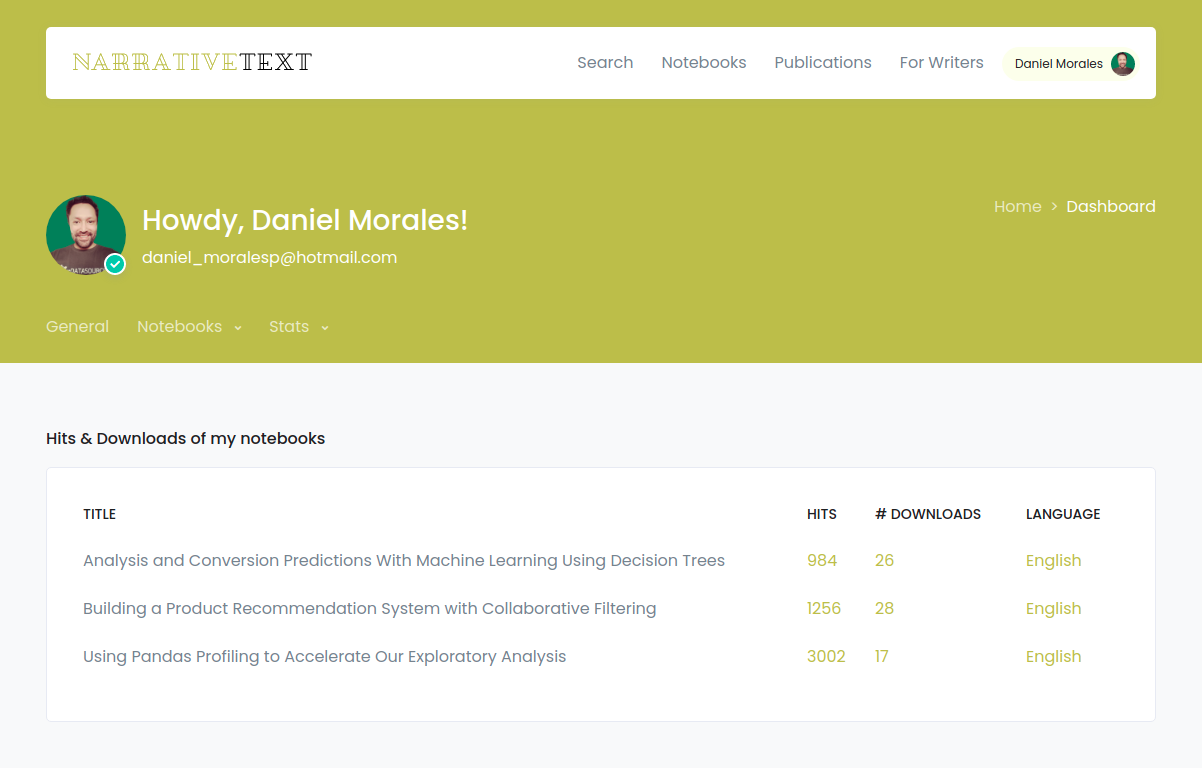Open the Publications page
Image resolution: width=1202 pixels, height=768 pixels.
click(822, 62)
